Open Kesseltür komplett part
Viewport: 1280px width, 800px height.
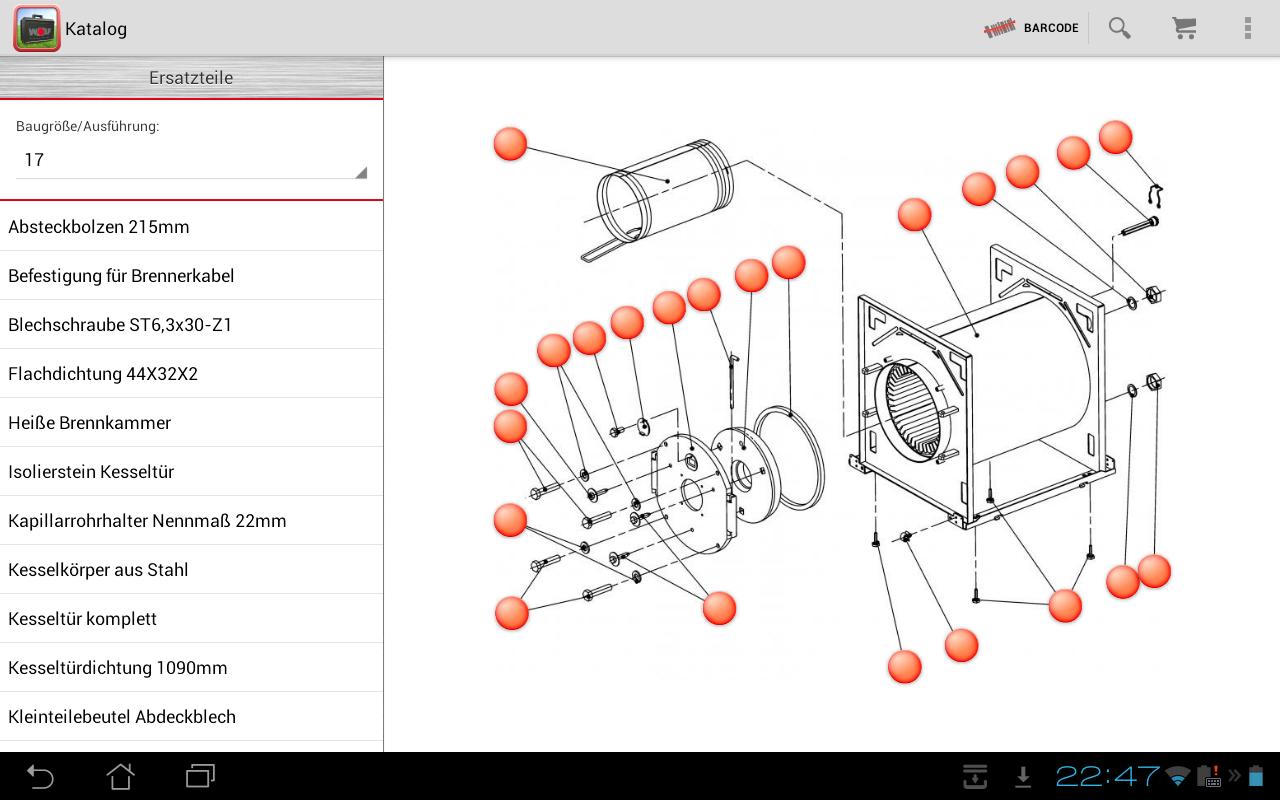[x=191, y=619]
